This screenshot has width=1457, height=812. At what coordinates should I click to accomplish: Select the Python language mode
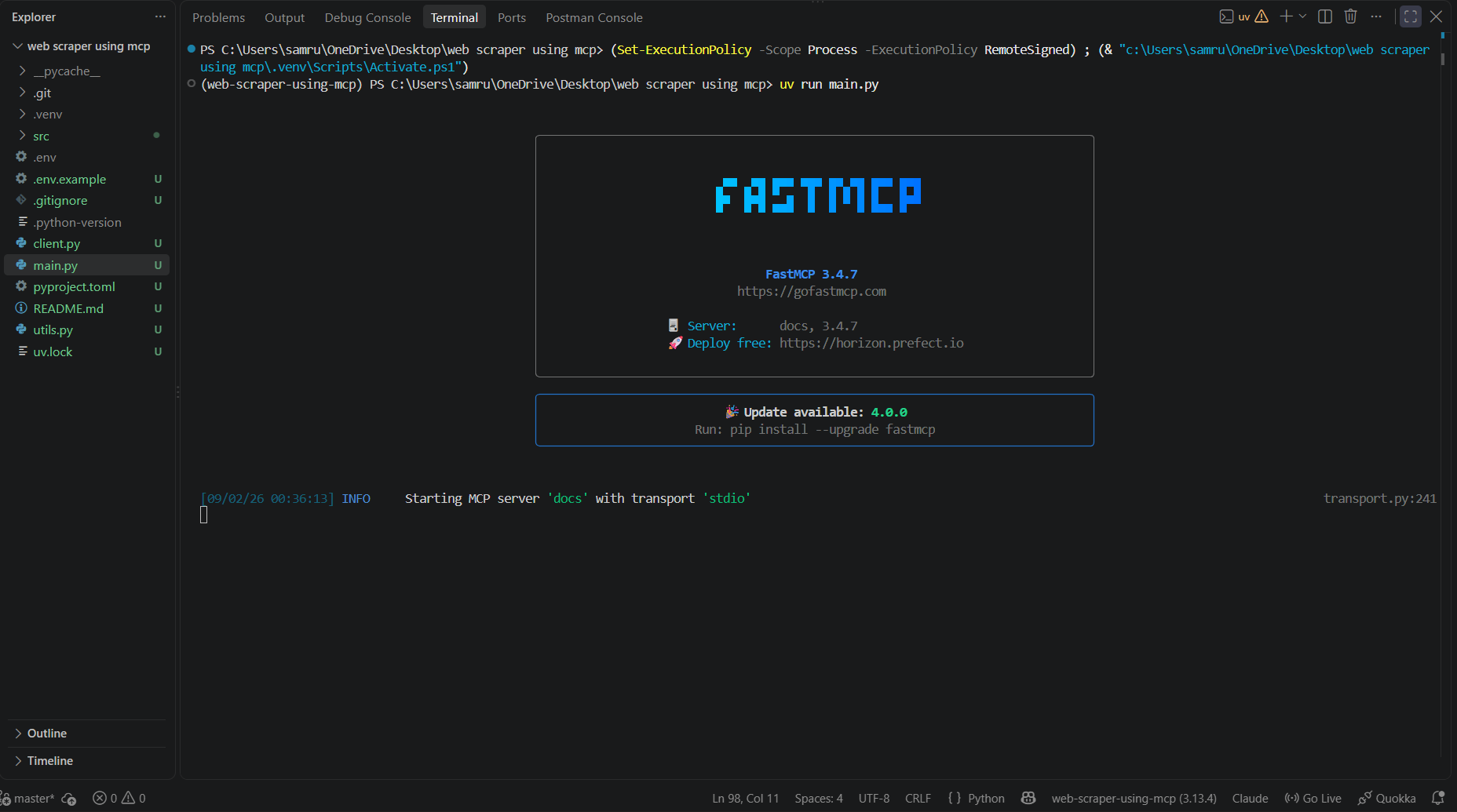click(986, 799)
